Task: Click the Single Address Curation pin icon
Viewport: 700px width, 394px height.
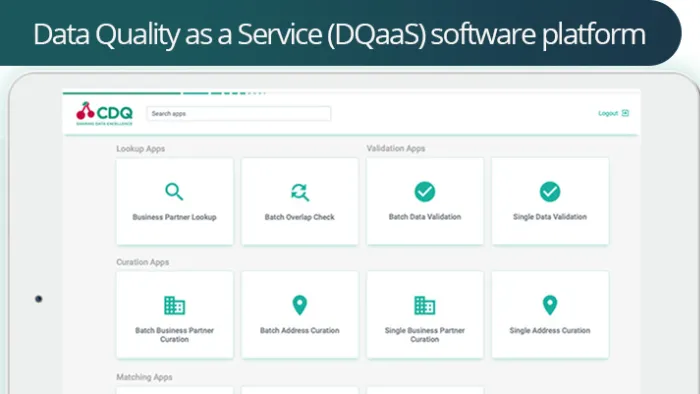Action: coord(550,305)
